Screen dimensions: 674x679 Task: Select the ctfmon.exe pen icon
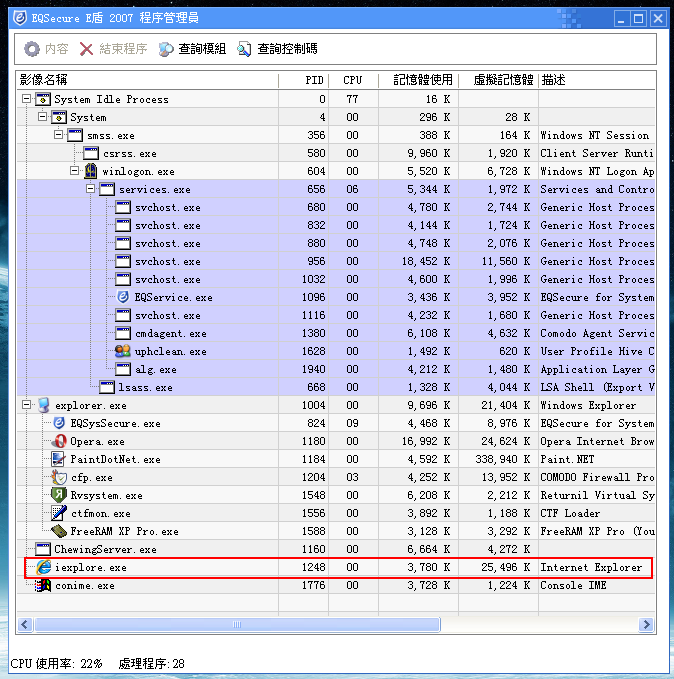tap(59, 513)
